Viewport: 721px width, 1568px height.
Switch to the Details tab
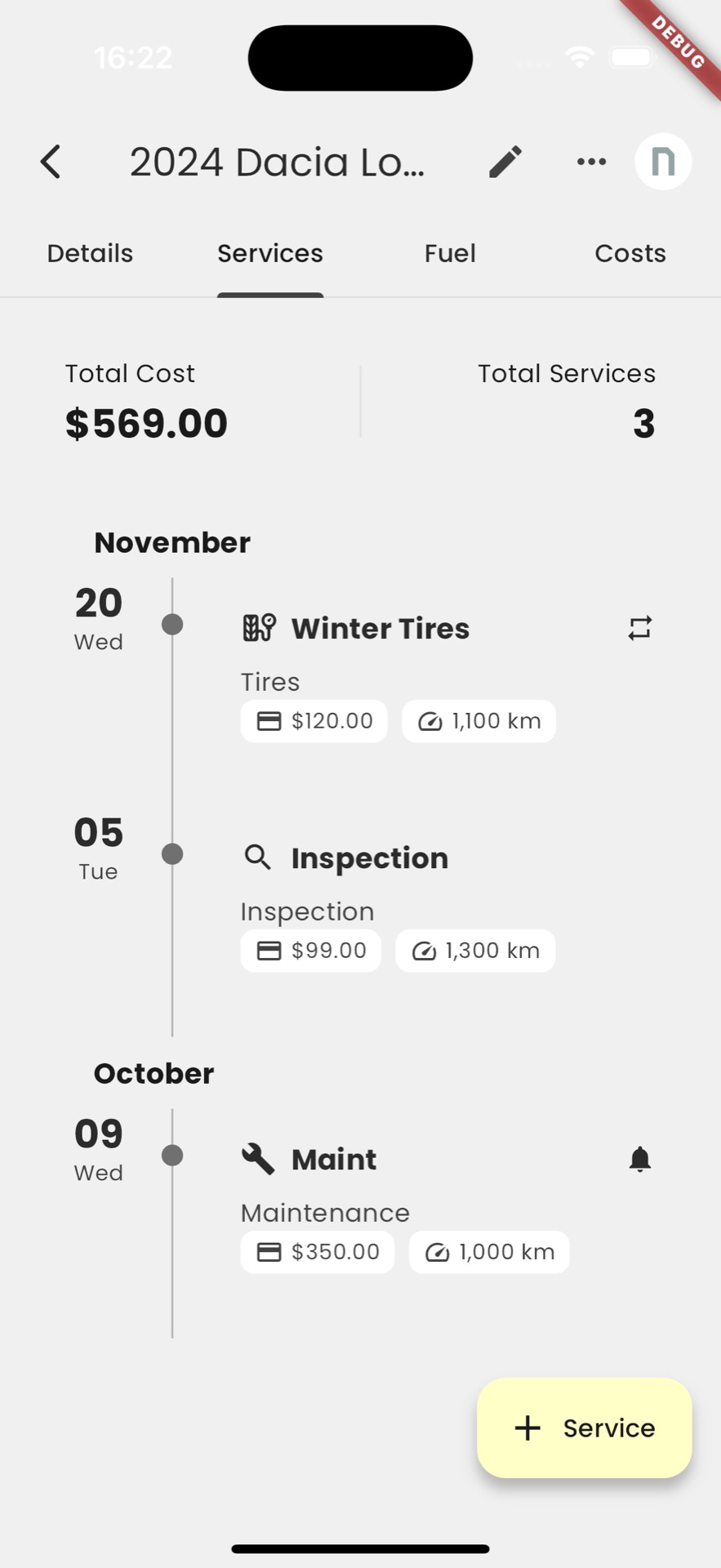point(90,254)
